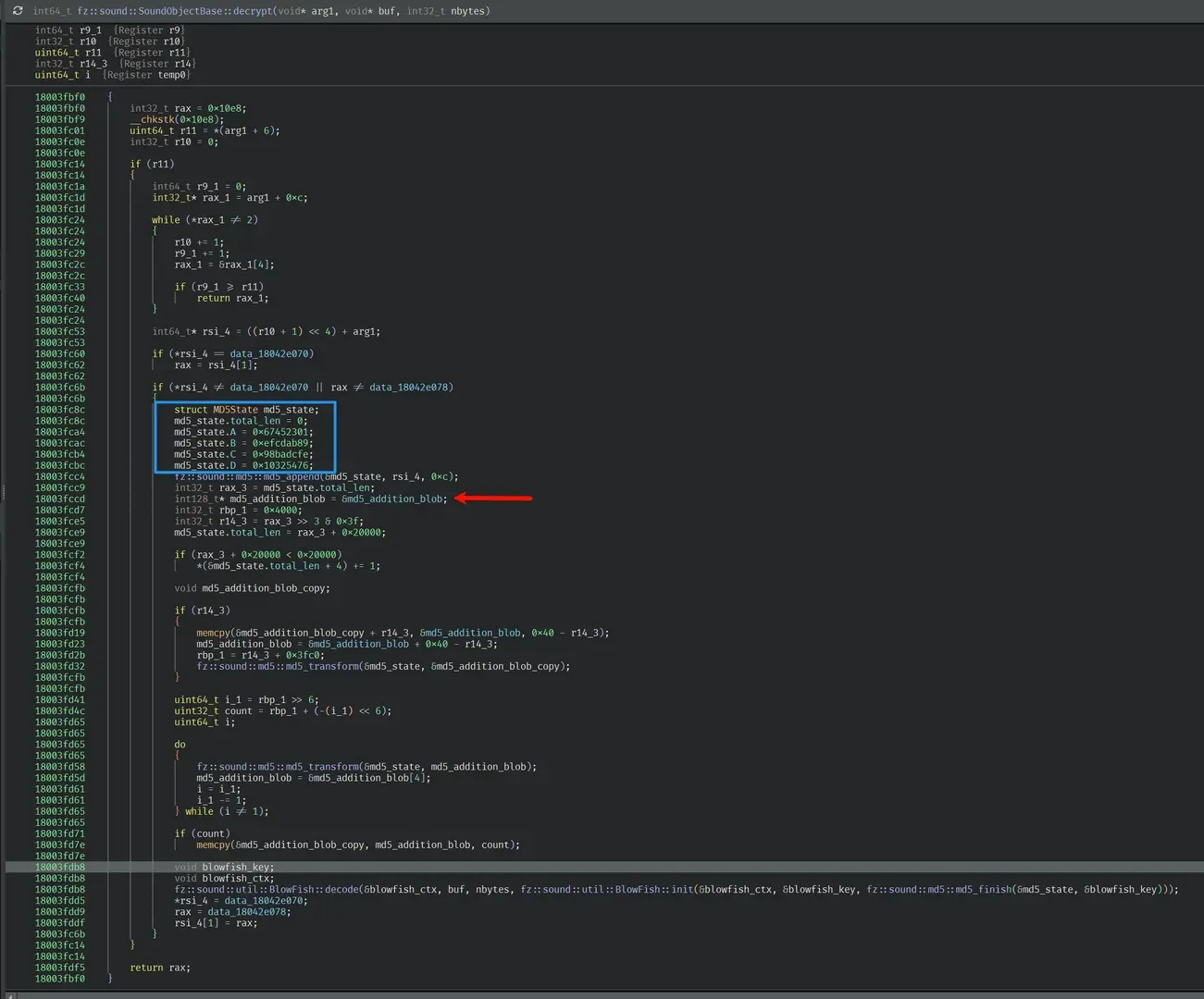
Task: Click the 'if (count)' condition line
Action: coord(202,833)
